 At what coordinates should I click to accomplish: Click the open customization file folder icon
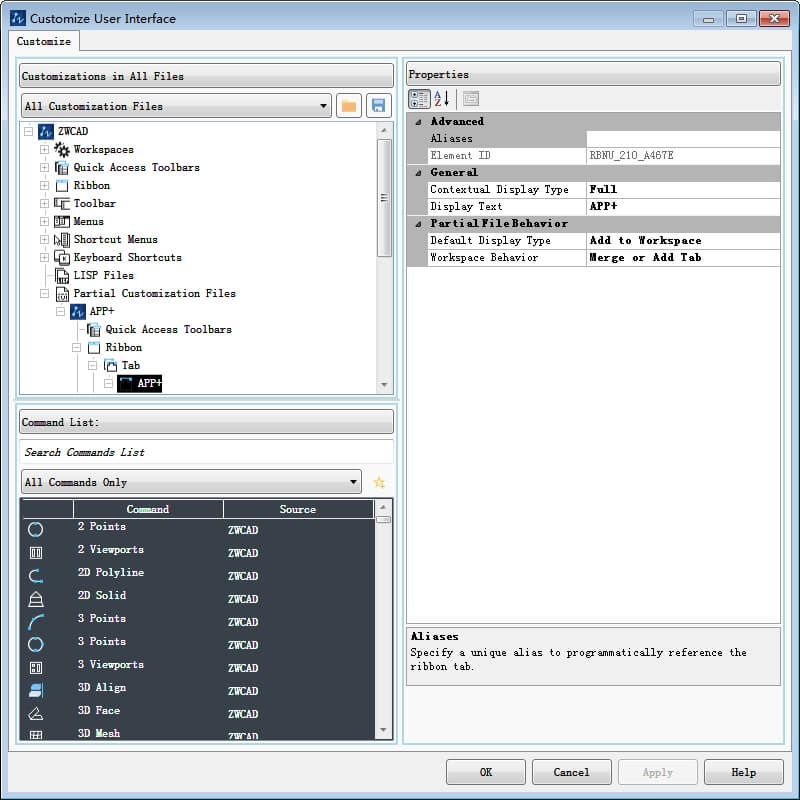click(349, 106)
